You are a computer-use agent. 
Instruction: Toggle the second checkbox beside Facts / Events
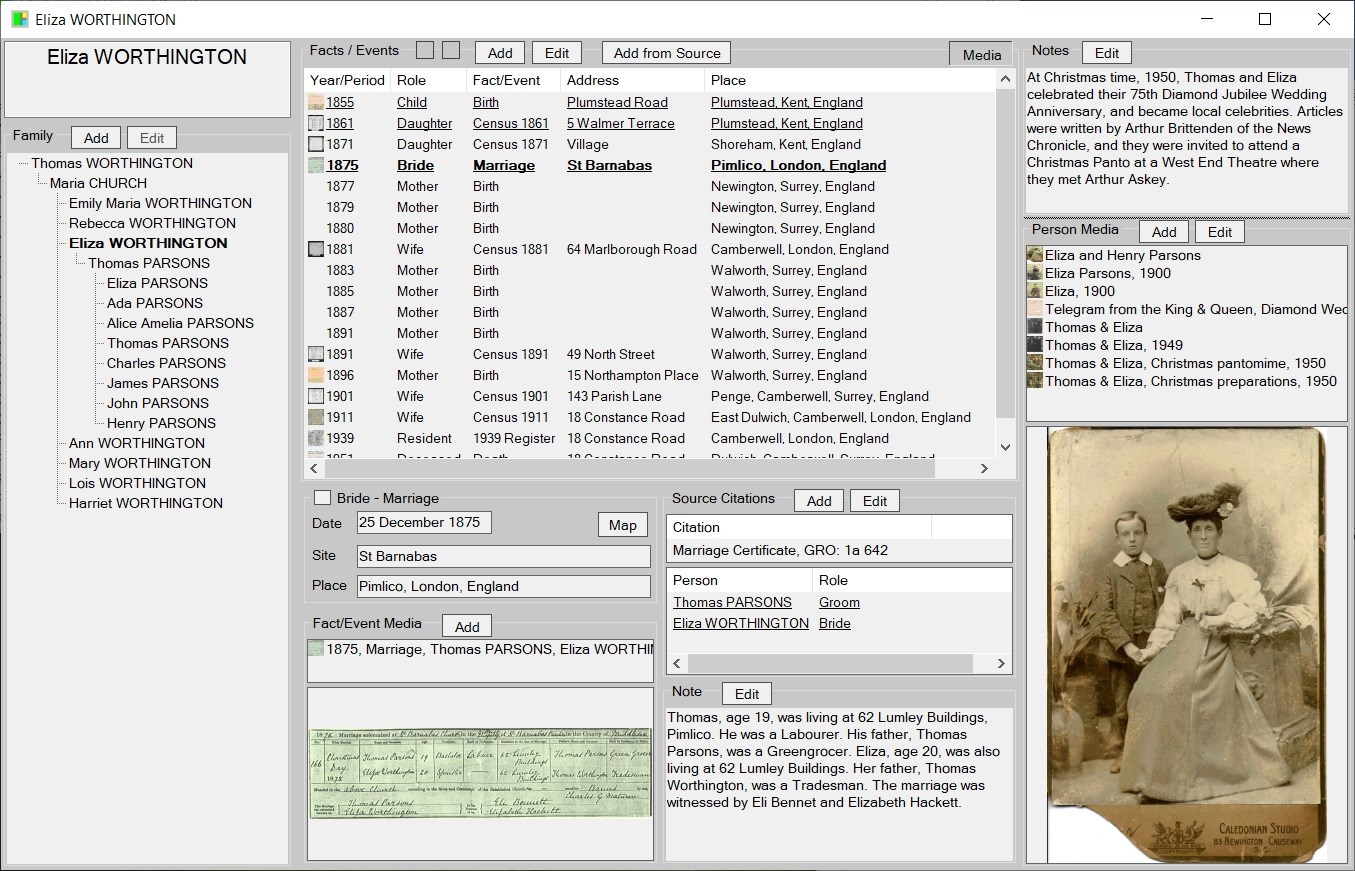pos(451,51)
